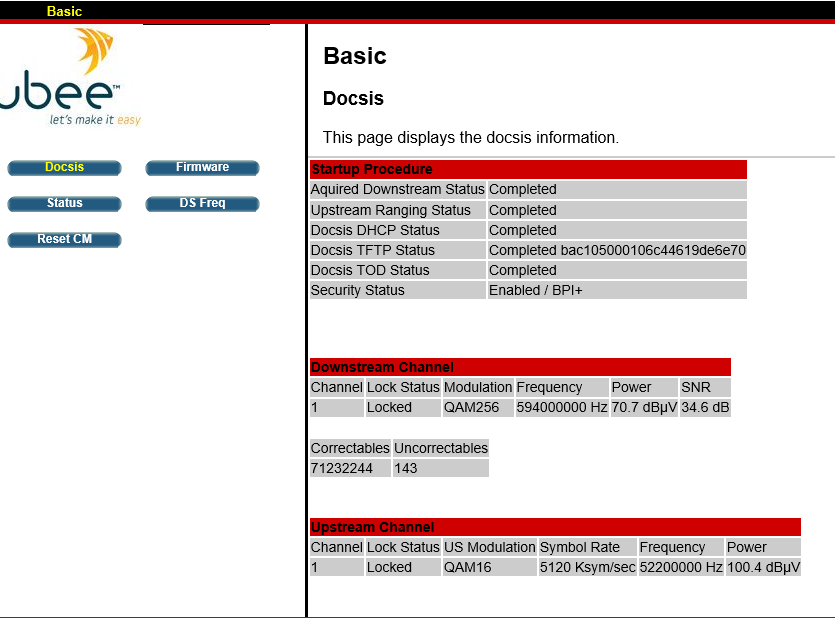
Task: Click 'Docsis TOD Status' label
Action: 398,270
